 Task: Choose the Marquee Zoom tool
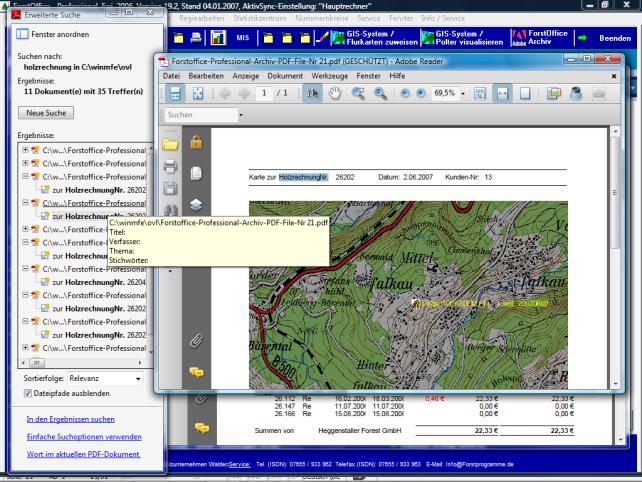[358, 93]
